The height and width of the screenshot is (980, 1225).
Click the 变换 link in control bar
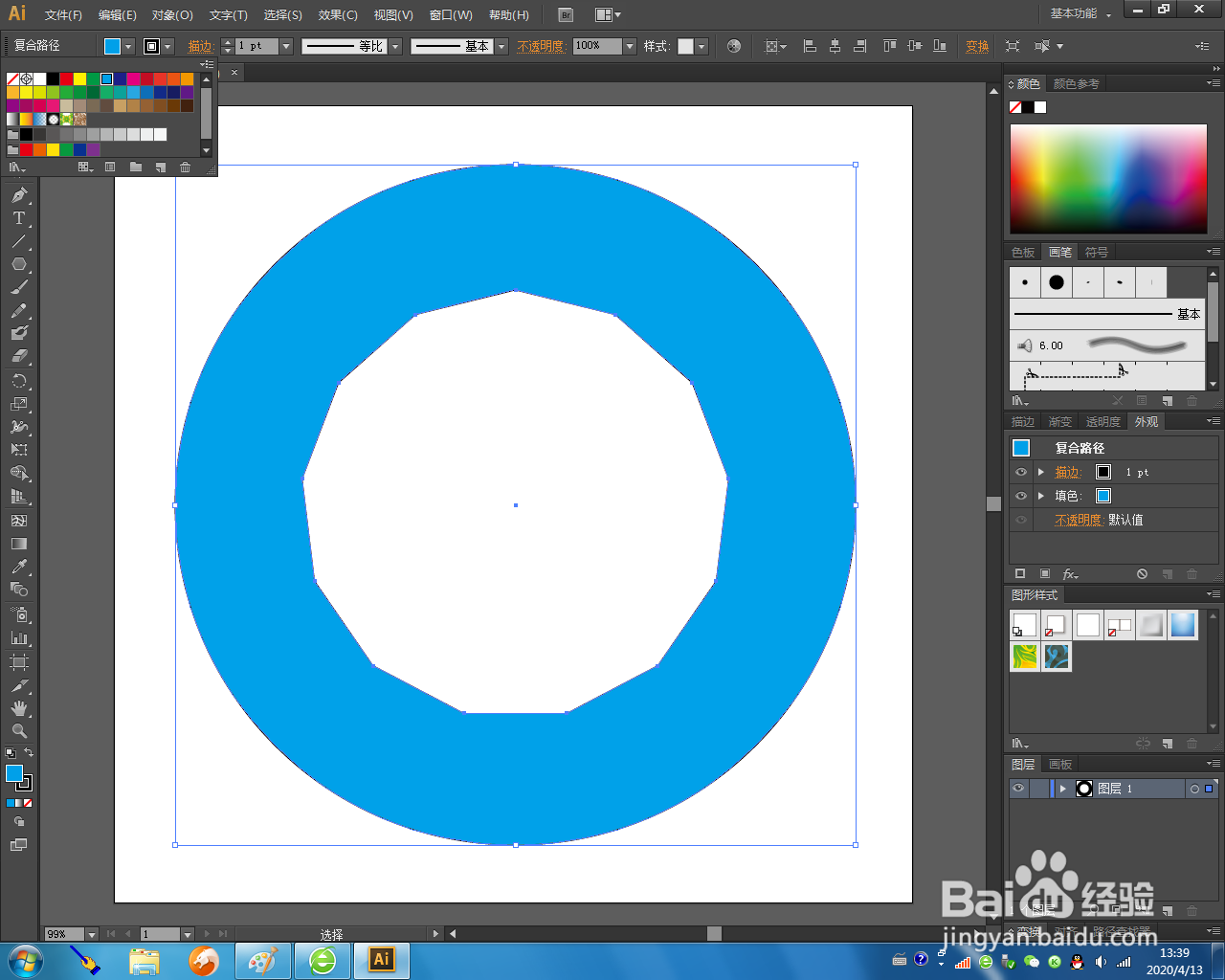(x=977, y=46)
